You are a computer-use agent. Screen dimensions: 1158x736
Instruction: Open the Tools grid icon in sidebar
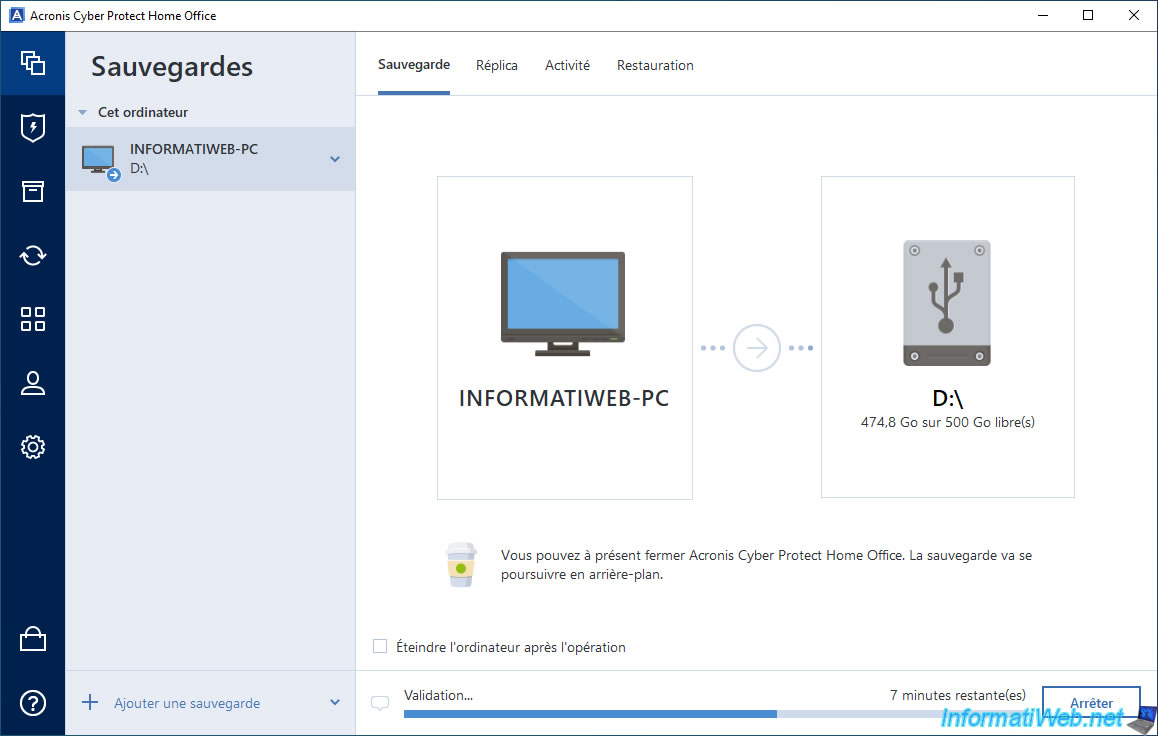(32, 319)
